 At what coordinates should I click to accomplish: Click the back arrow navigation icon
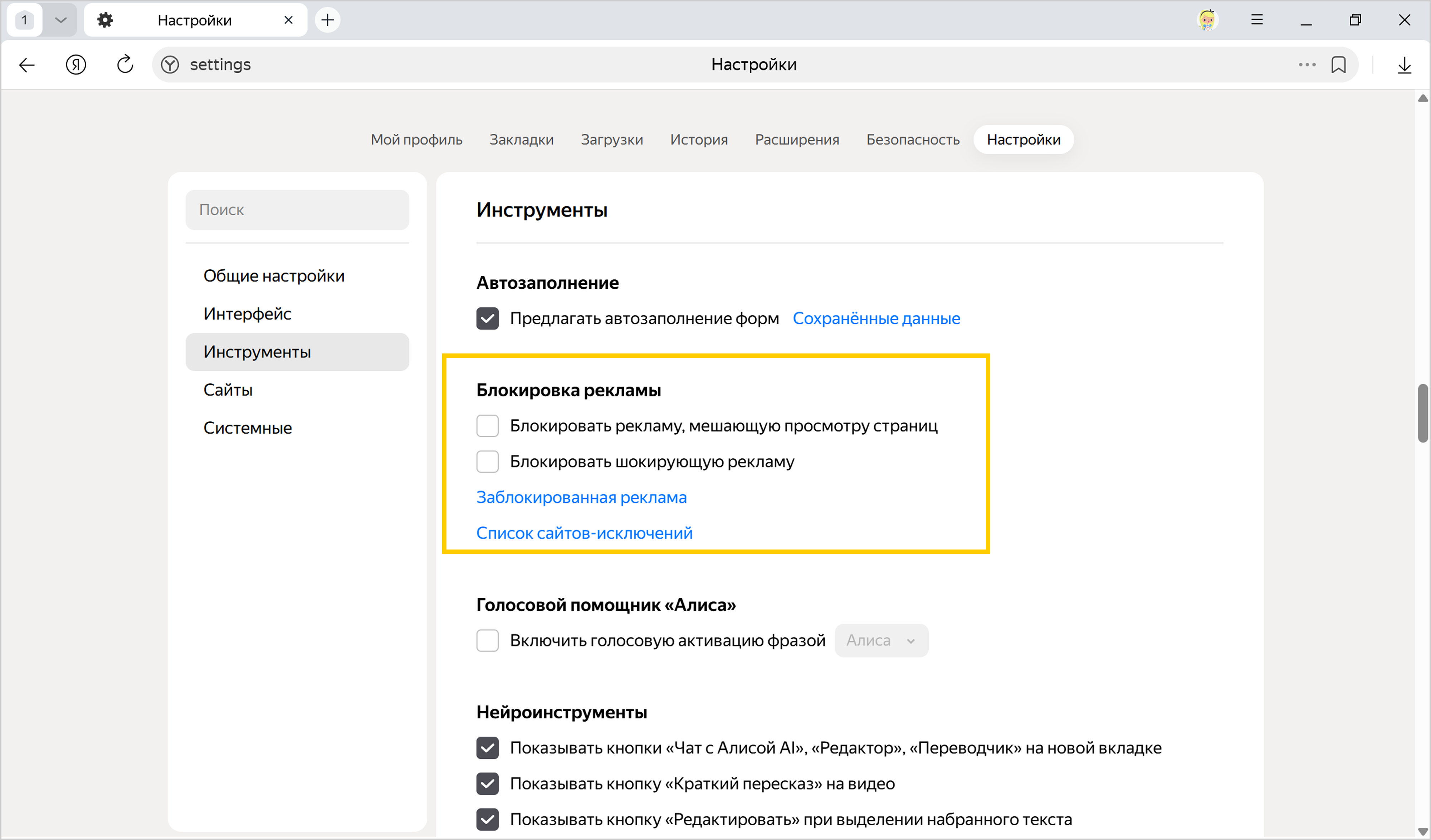tap(27, 65)
